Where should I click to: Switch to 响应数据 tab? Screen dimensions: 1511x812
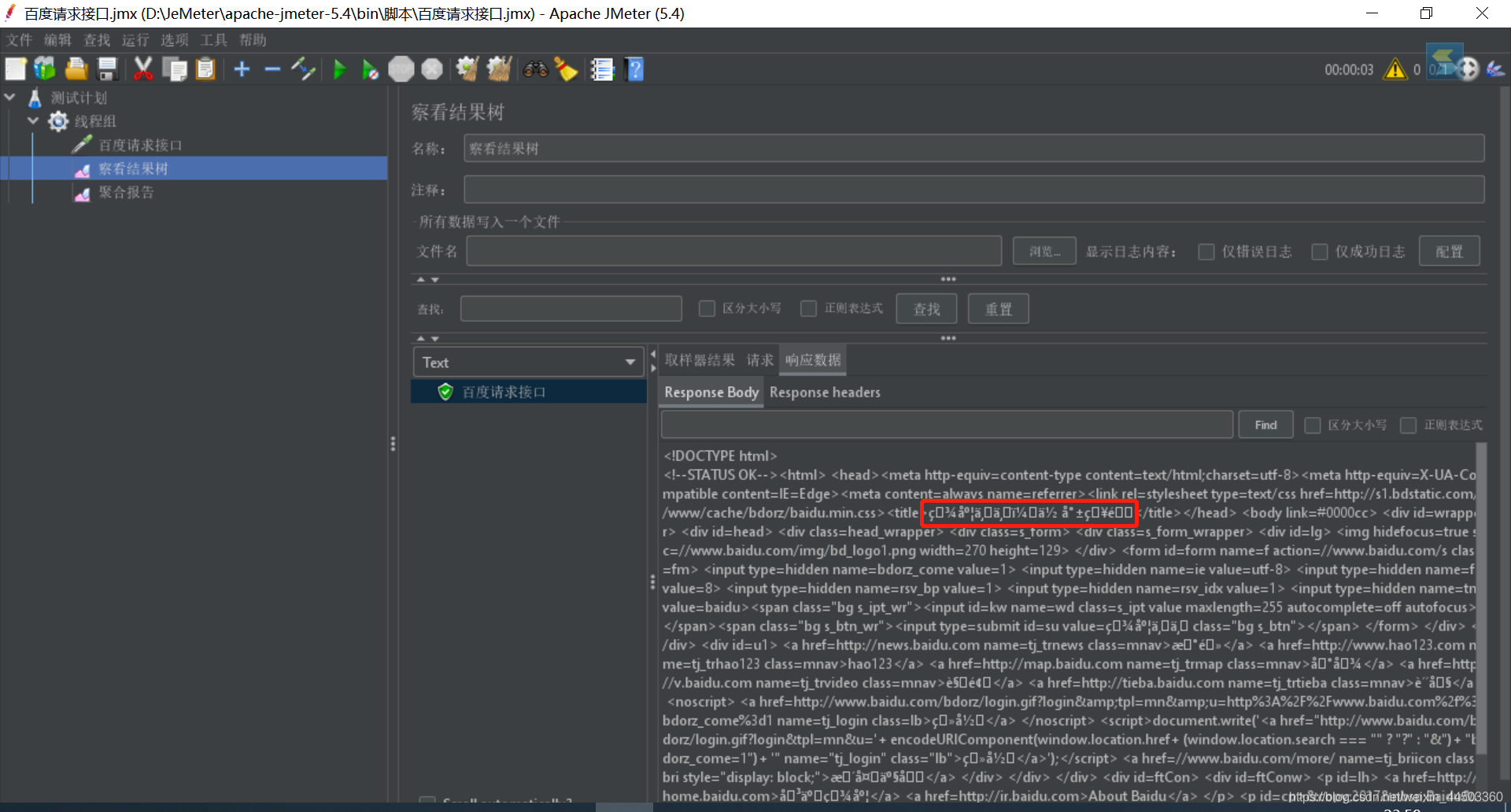tap(813, 360)
